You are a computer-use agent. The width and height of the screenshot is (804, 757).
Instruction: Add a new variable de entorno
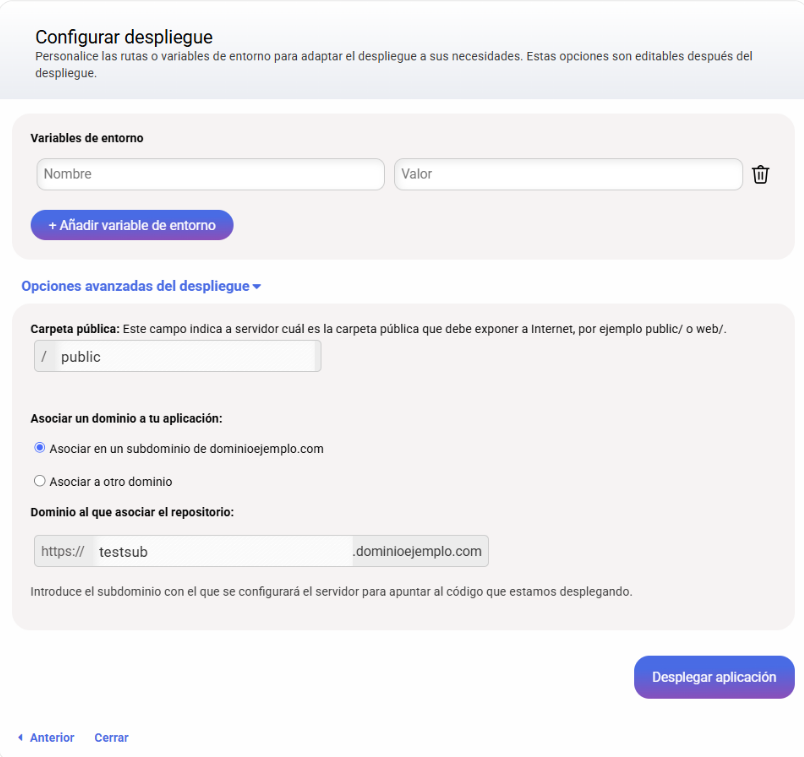[x=132, y=225]
